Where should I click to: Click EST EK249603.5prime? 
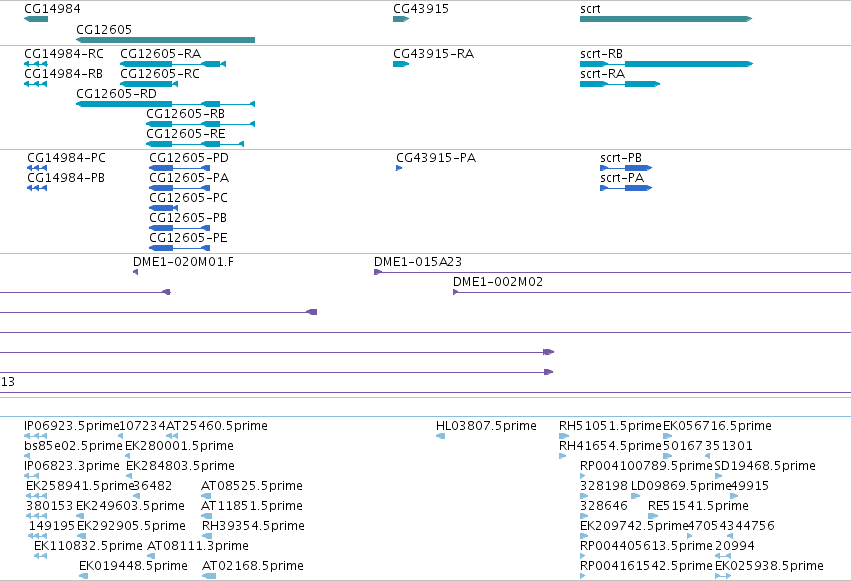[80, 516]
